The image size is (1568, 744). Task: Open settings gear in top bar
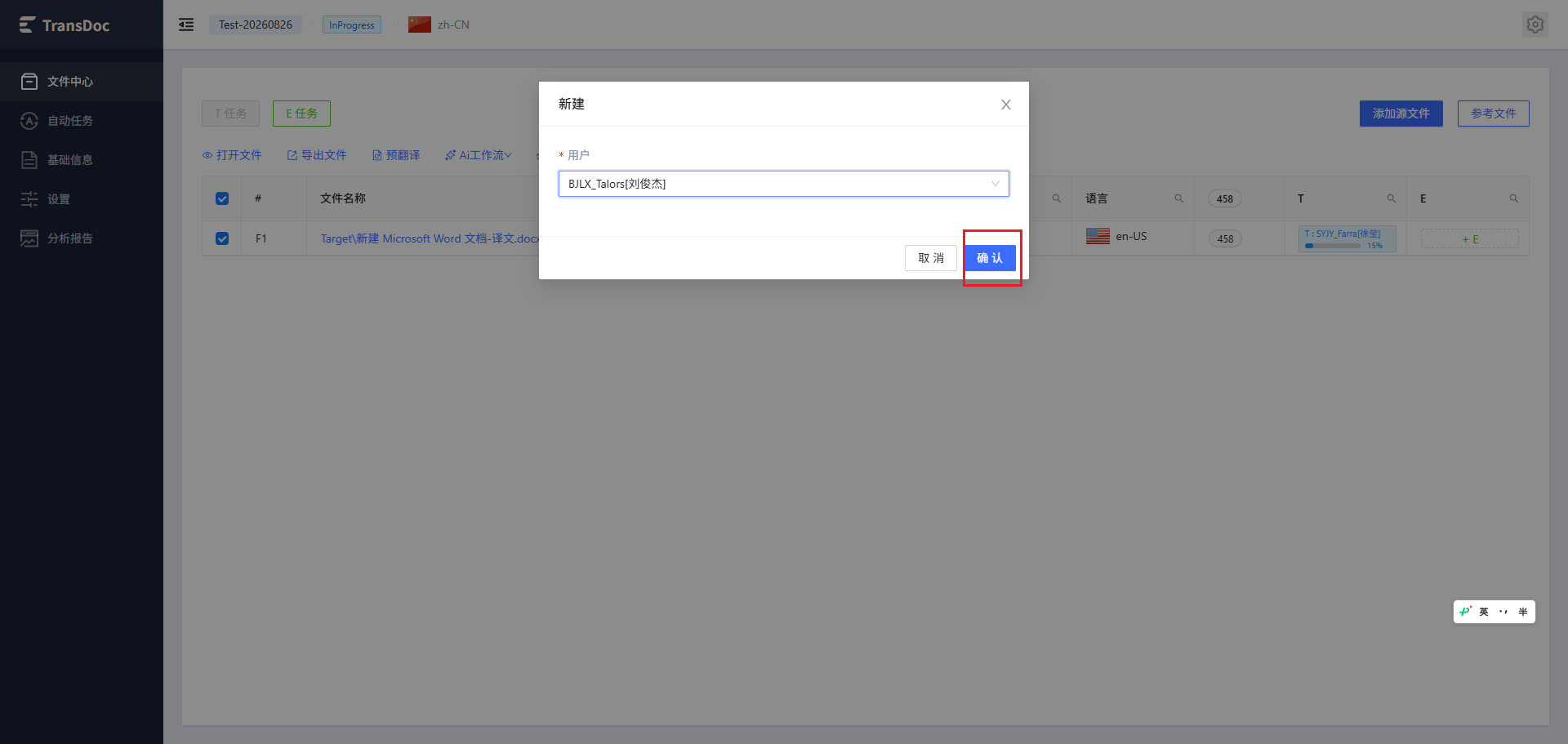coord(1535,25)
